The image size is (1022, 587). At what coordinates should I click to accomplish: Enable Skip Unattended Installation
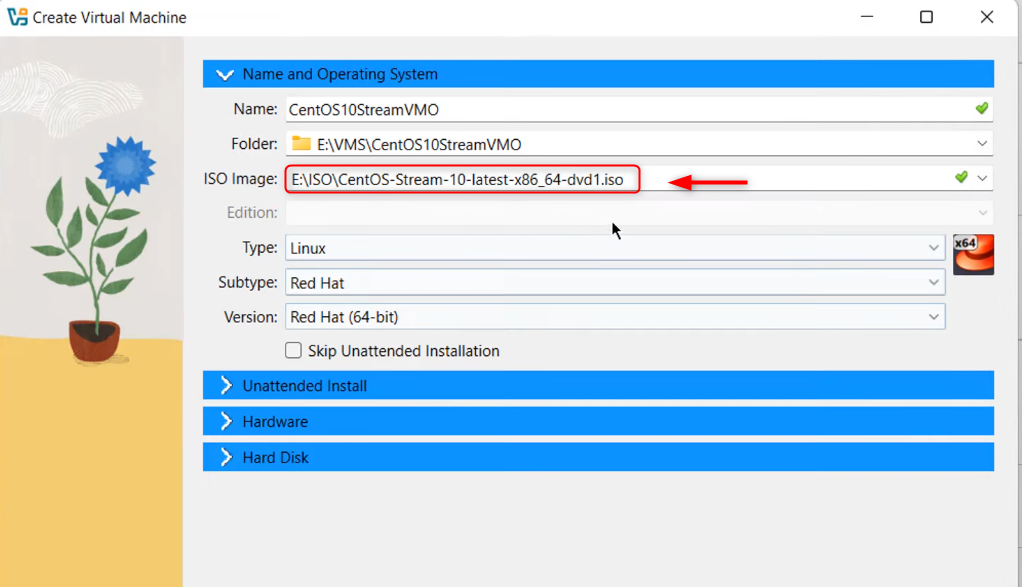click(x=293, y=350)
